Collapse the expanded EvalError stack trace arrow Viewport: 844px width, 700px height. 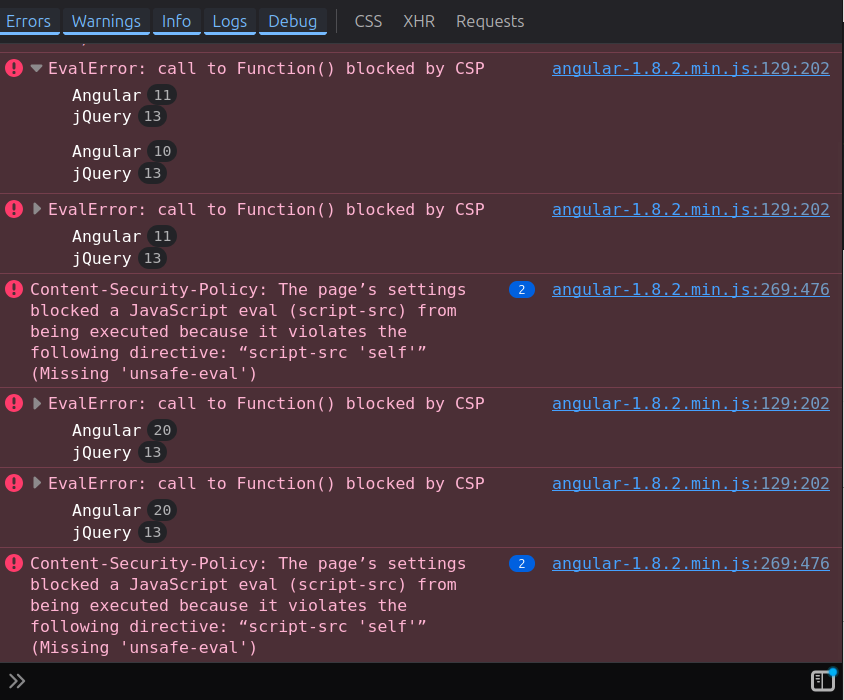point(37,68)
